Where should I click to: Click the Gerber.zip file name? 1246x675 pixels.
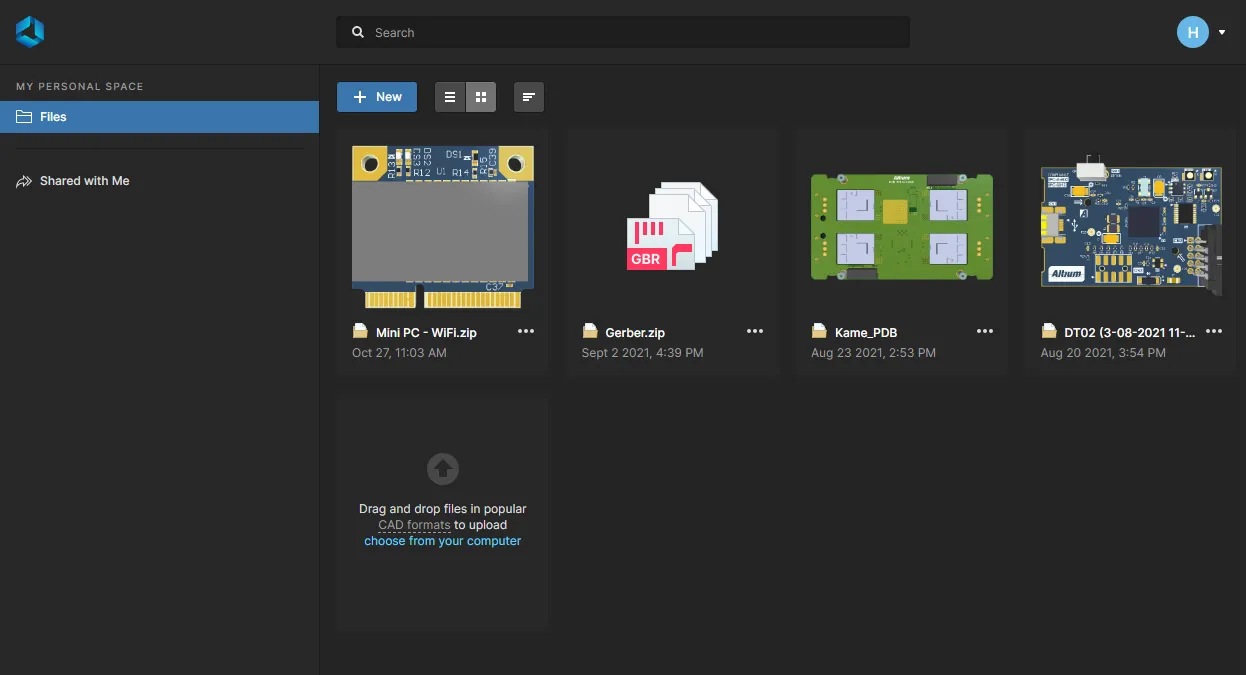(635, 333)
